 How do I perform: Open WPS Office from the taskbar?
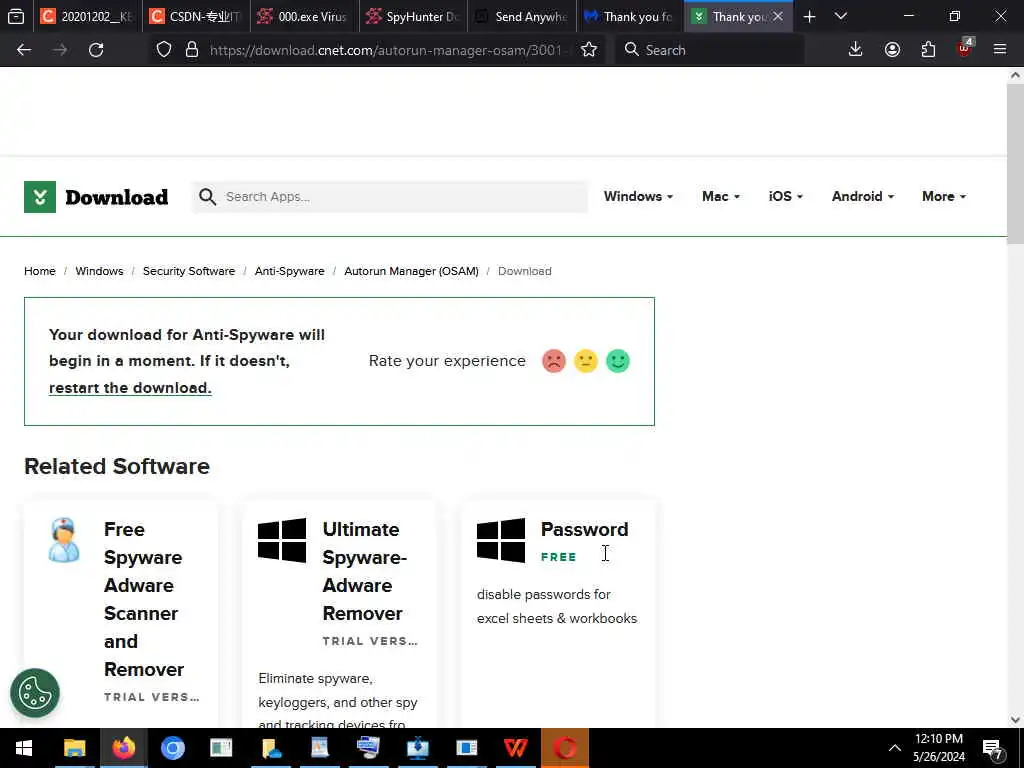[x=516, y=748]
